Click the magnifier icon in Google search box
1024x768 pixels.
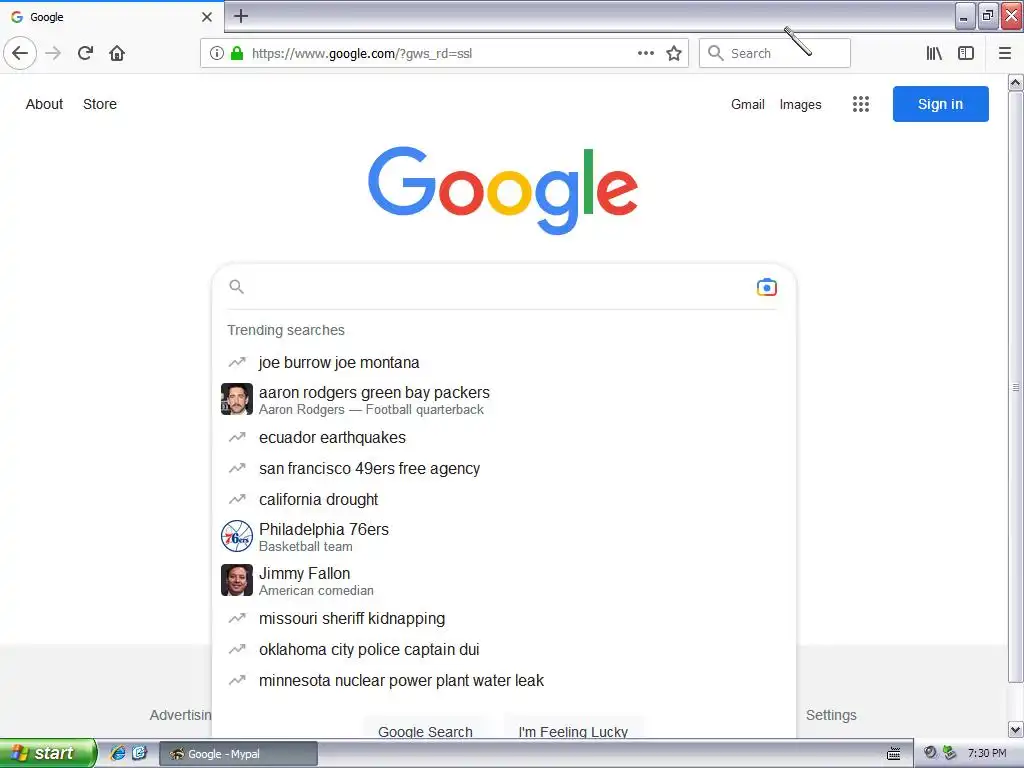pyautogui.click(x=236, y=287)
